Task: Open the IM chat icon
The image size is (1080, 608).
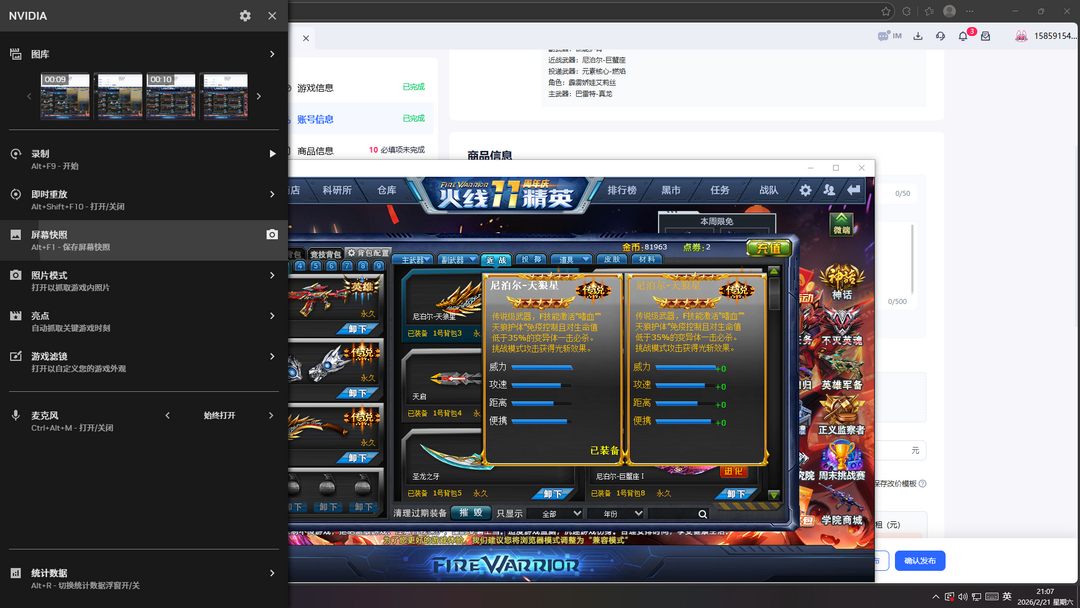Action: (x=889, y=36)
